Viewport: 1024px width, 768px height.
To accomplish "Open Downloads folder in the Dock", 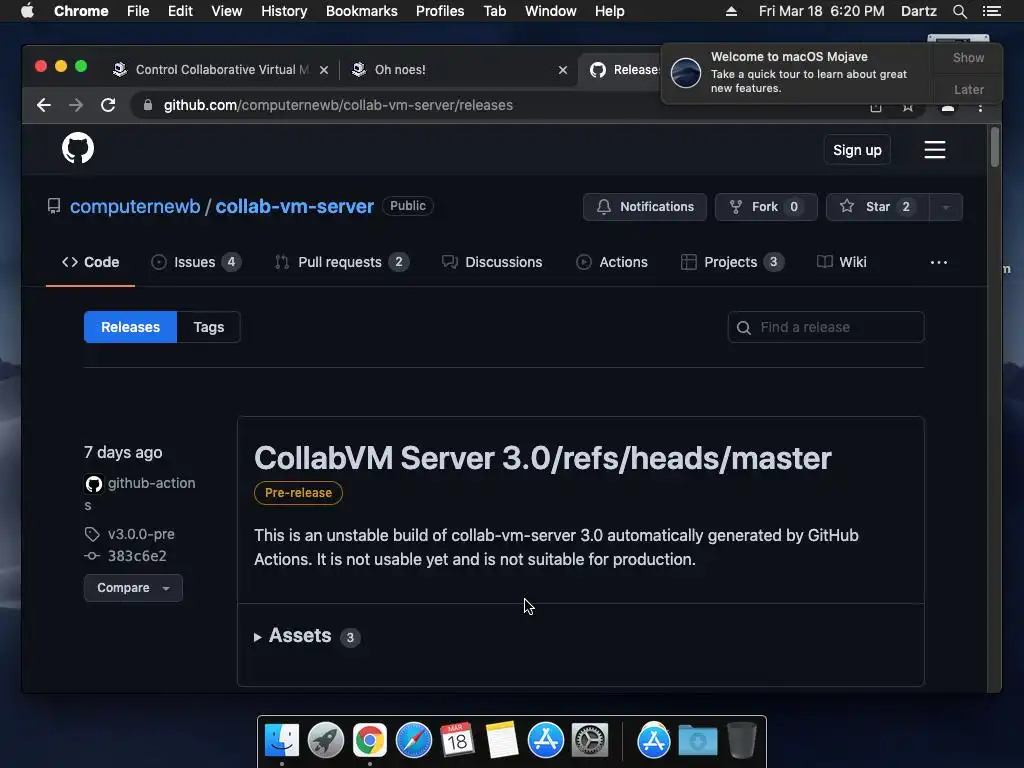I will [x=697, y=740].
